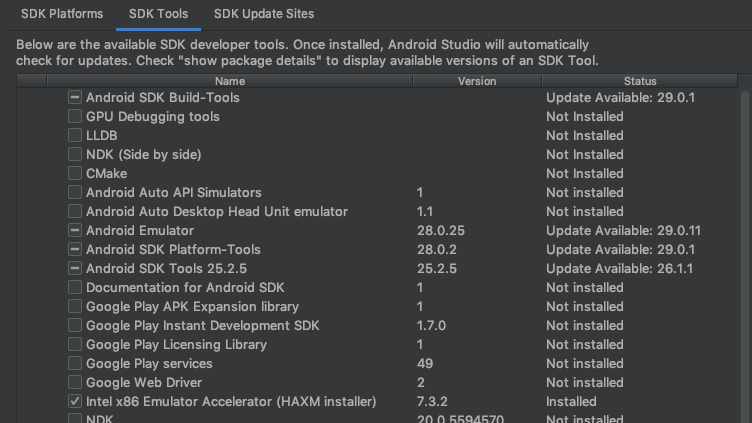
Task: Enable Google Web Driver checkbox
Action: click(75, 382)
